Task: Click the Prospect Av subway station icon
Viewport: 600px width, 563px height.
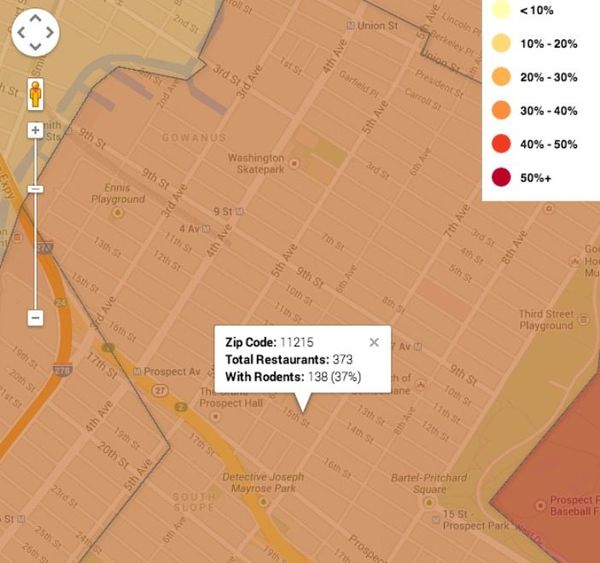Action: (137, 371)
